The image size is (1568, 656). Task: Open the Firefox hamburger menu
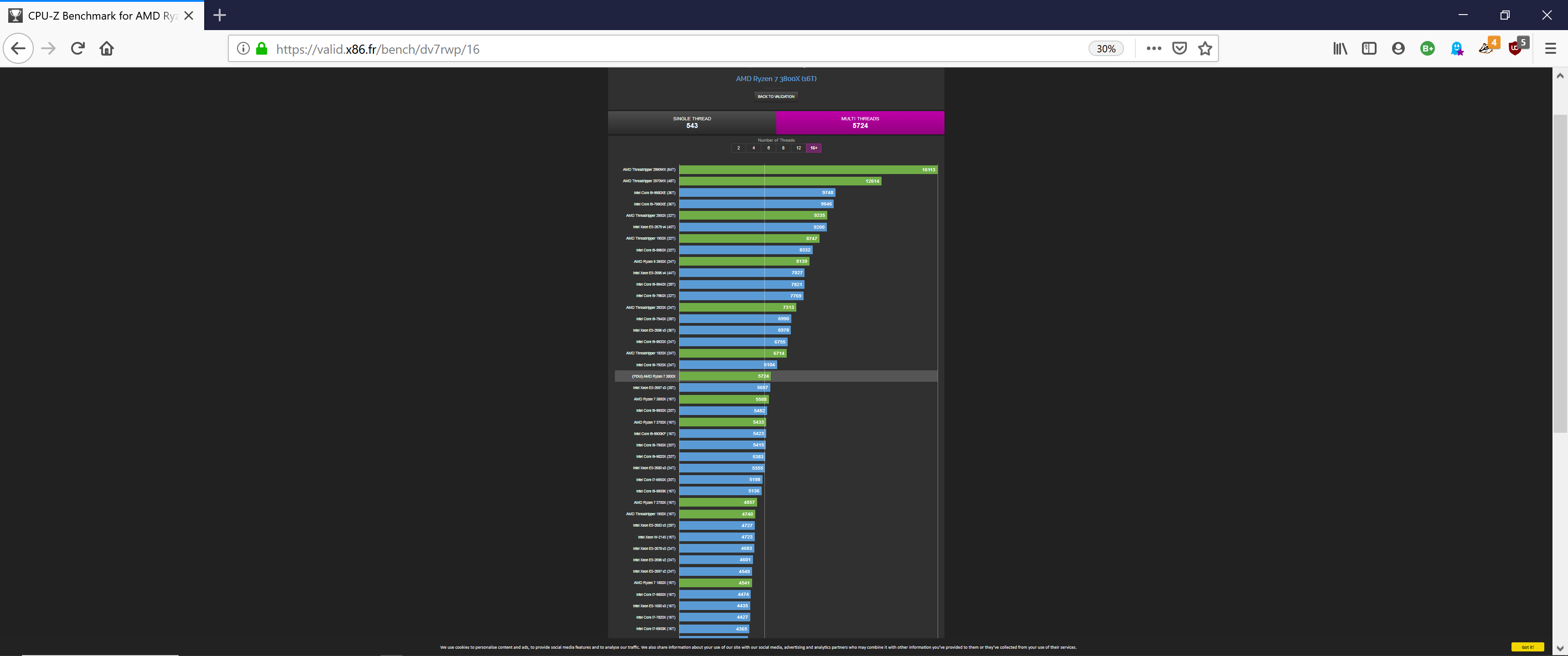tap(1550, 49)
